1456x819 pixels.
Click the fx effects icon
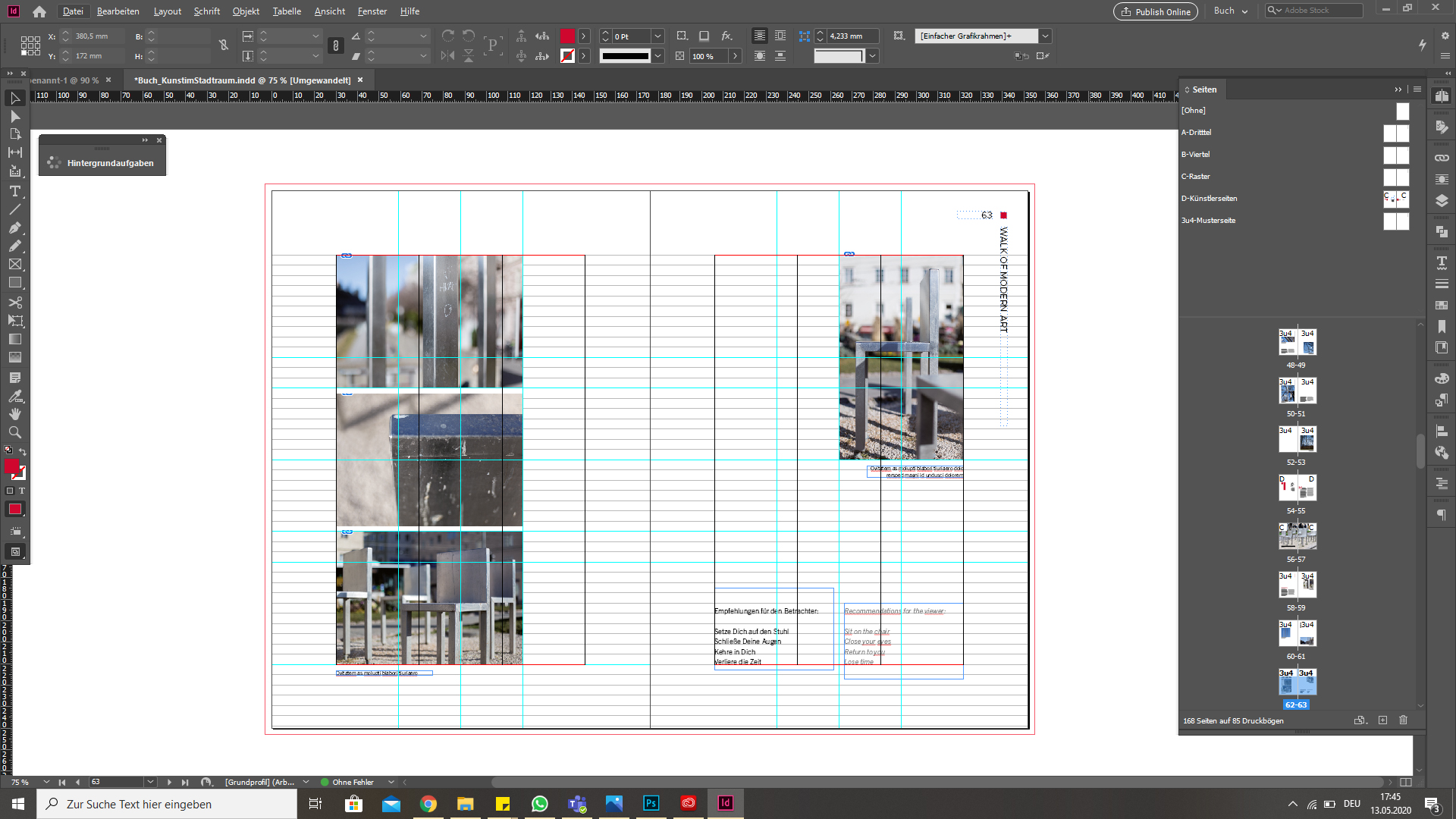(726, 36)
